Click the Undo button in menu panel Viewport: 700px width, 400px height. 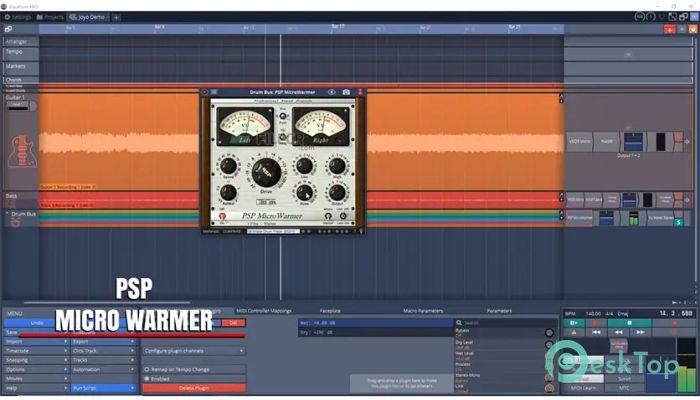(37, 323)
